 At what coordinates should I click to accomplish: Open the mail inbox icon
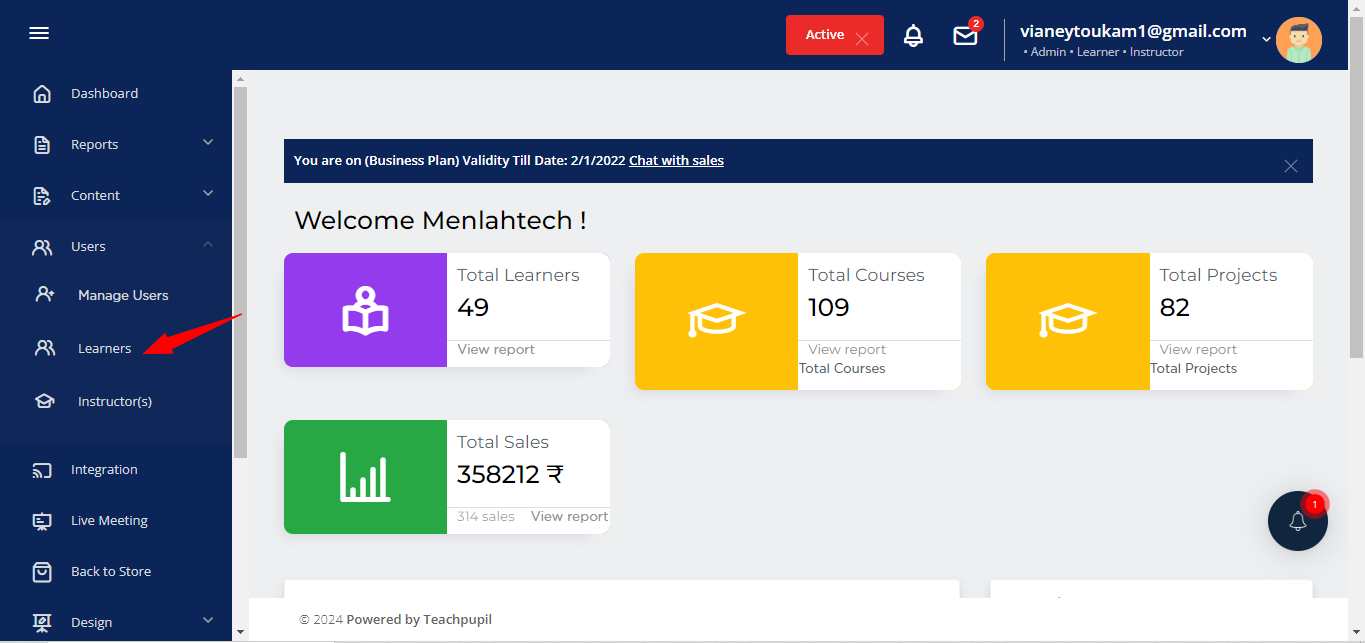click(965, 36)
